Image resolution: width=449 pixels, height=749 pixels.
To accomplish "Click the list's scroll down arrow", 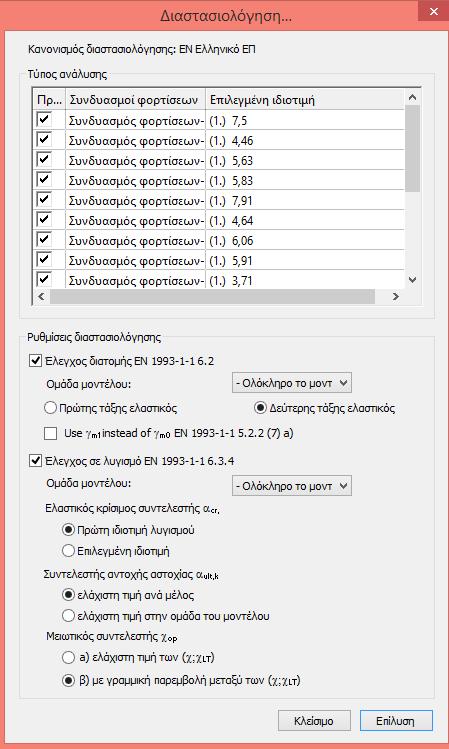I will 413,279.
